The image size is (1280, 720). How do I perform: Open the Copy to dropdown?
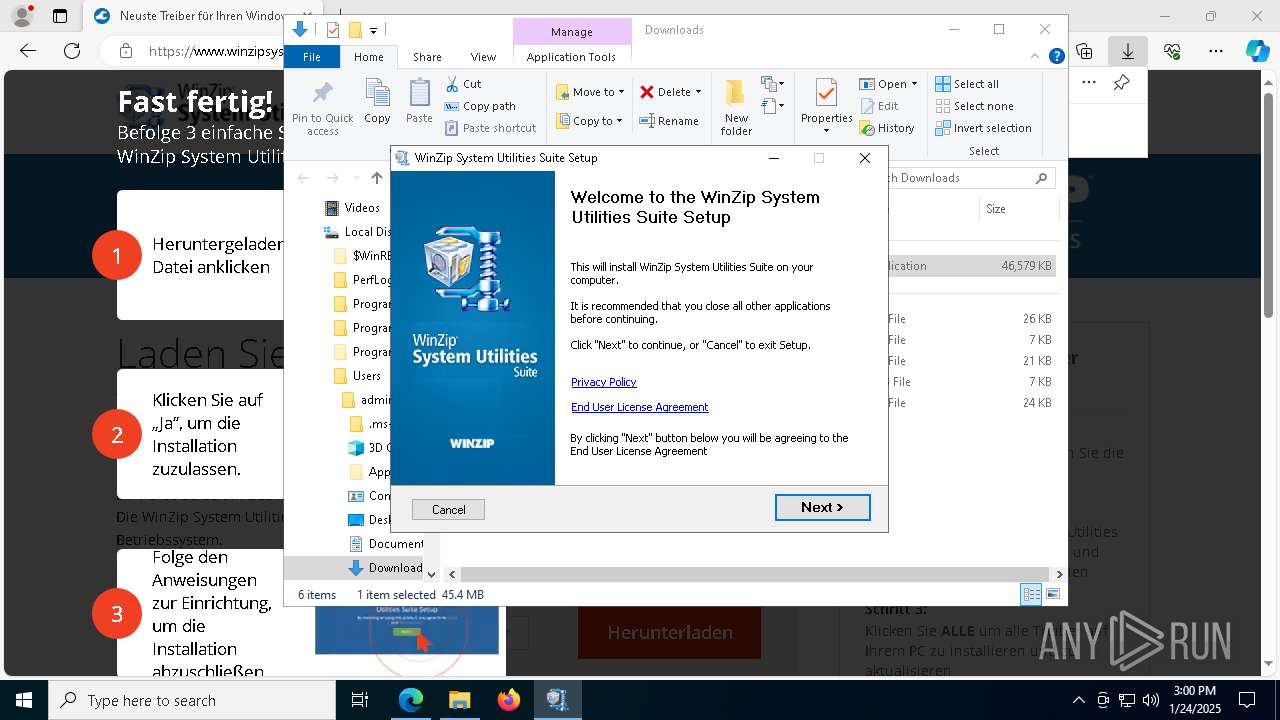tap(589, 121)
